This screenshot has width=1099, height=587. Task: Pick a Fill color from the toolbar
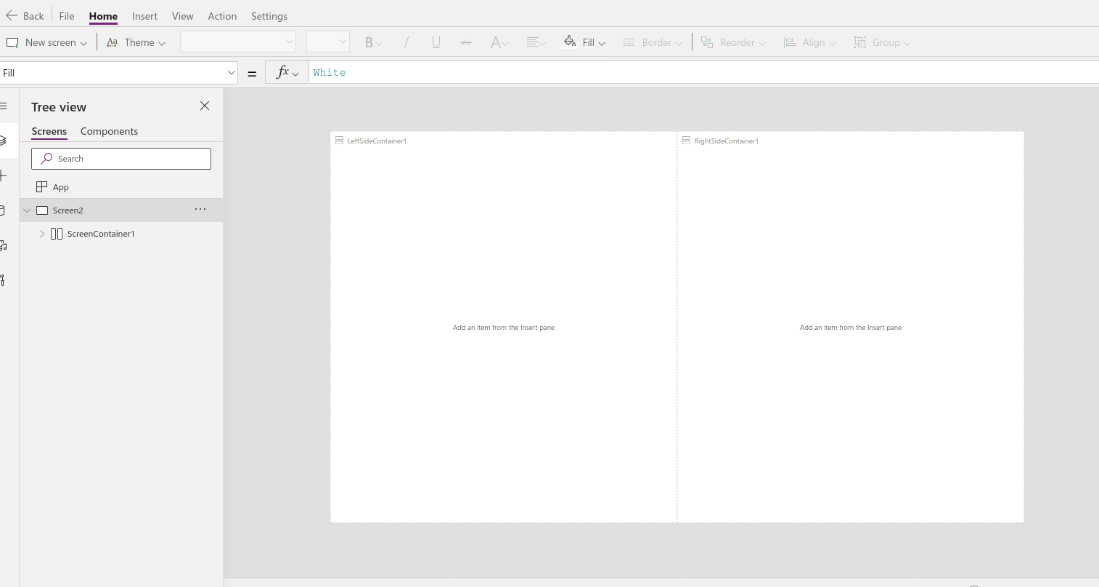click(x=585, y=43)
